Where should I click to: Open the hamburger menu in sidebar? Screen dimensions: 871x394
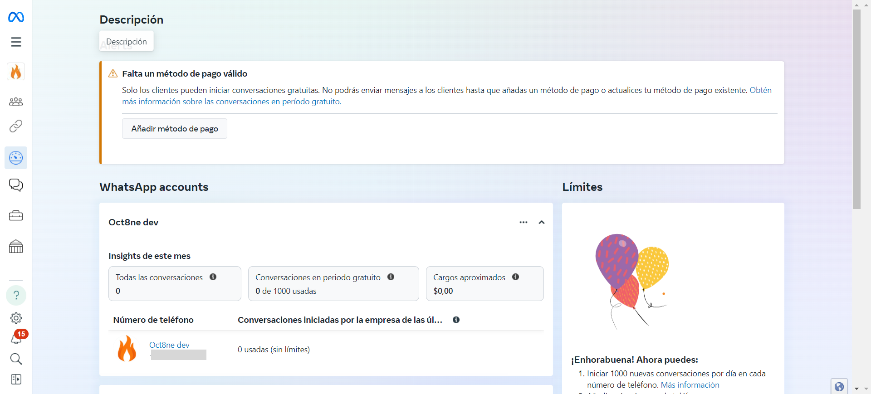[16, 42]
